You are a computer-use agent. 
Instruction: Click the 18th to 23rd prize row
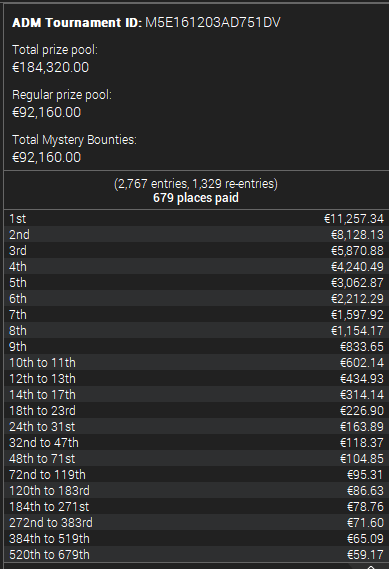(196, 410)
